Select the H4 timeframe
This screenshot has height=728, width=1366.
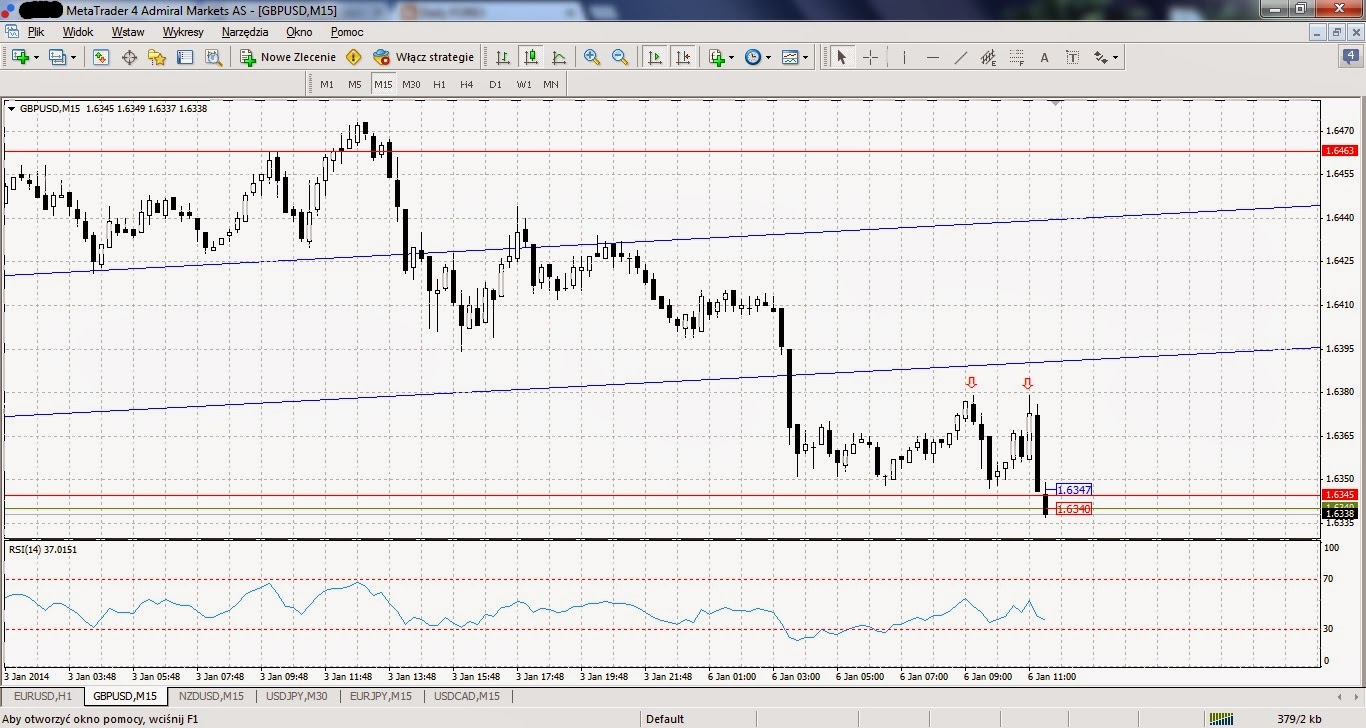point(467,84)
